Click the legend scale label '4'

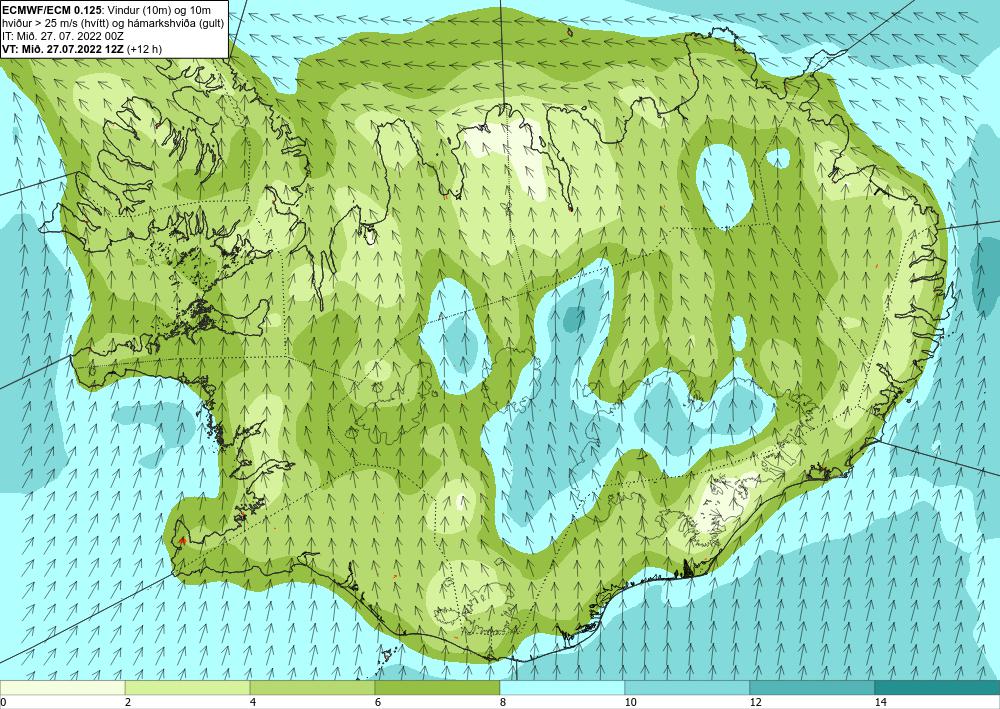(x=253, y=702)
